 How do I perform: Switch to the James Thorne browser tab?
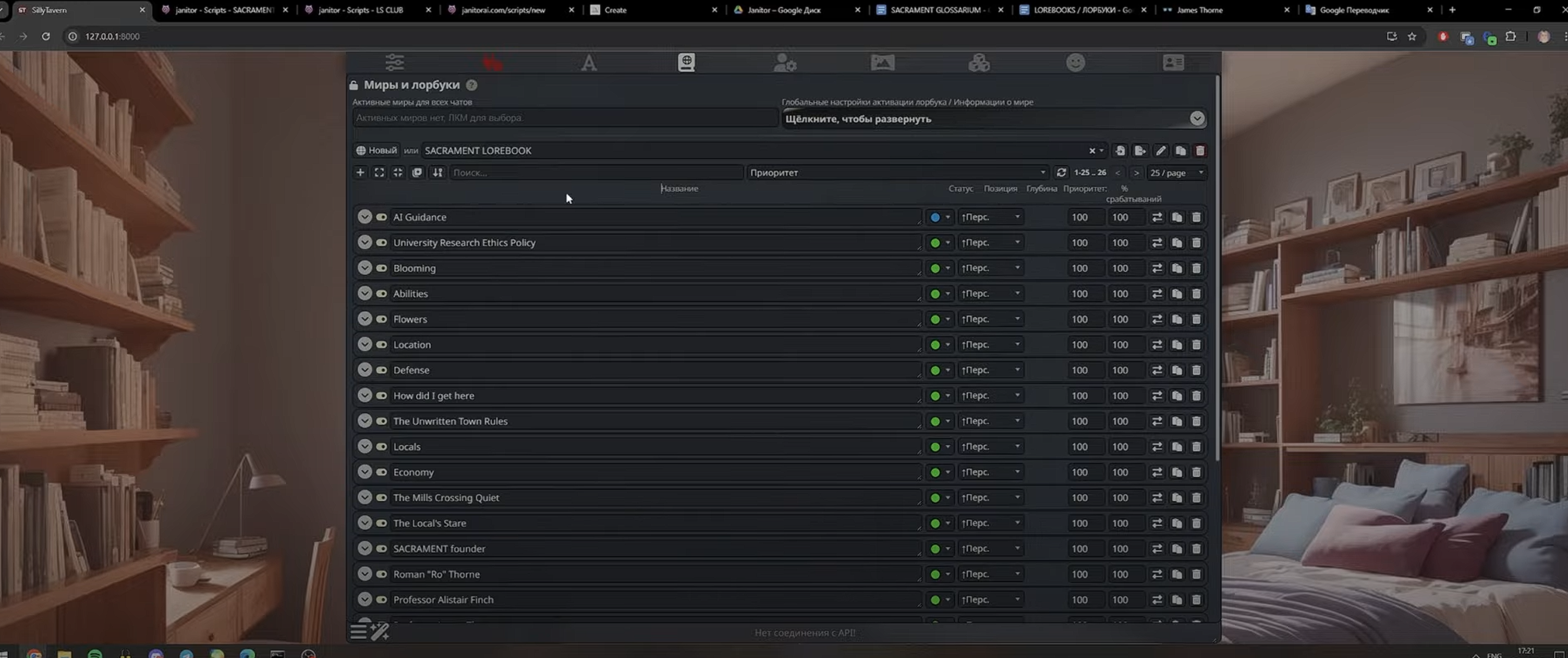pos(1199,10)
